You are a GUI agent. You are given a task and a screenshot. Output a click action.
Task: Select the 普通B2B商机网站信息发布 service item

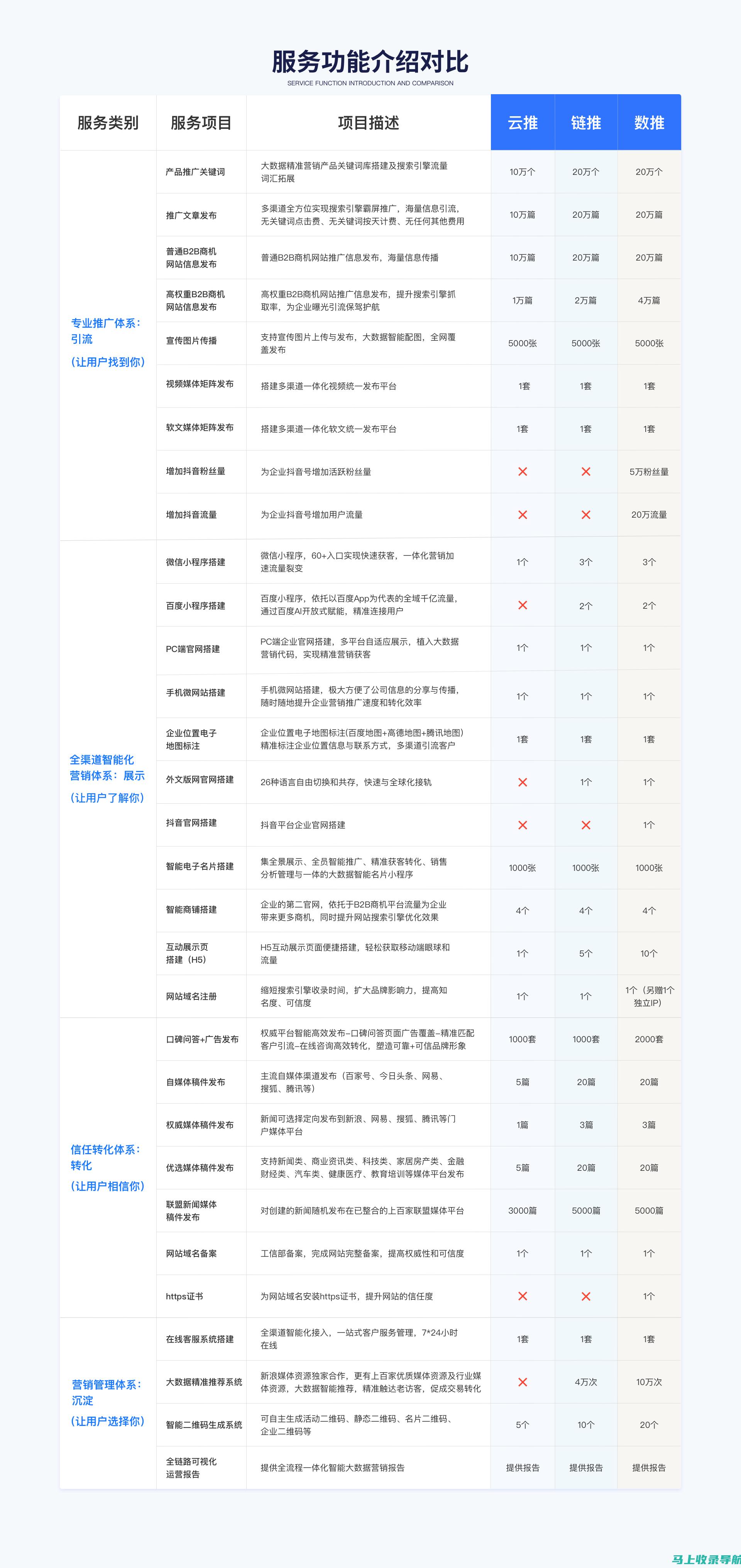click(x=191, y=257)
